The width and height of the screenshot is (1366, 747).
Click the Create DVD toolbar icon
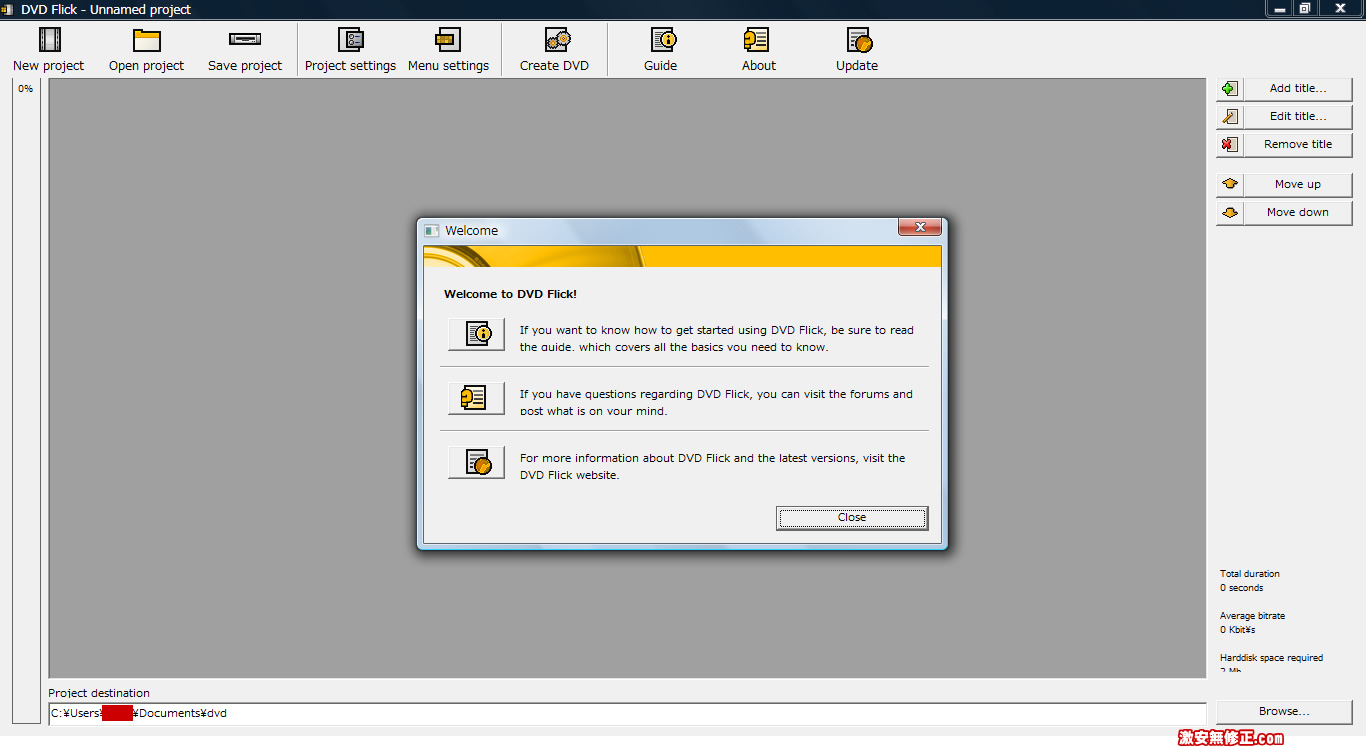click(557, 40)
